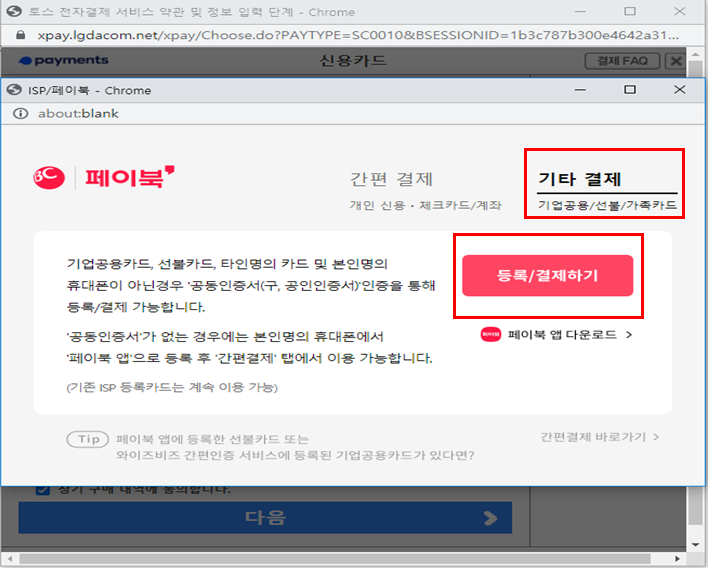The height and width of the screenshot is (570, 709).
Task: Click the padlock icon in xpay window
Action: (20, 35)
